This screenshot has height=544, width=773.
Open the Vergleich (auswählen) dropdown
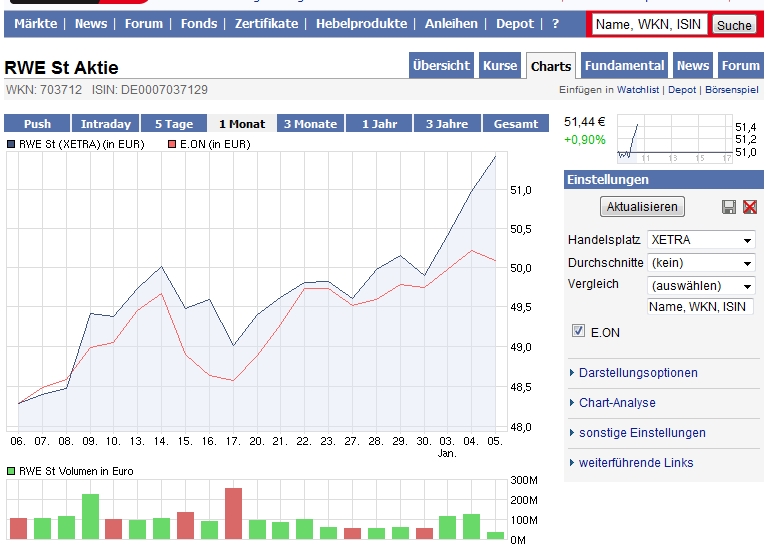[701, 286]
